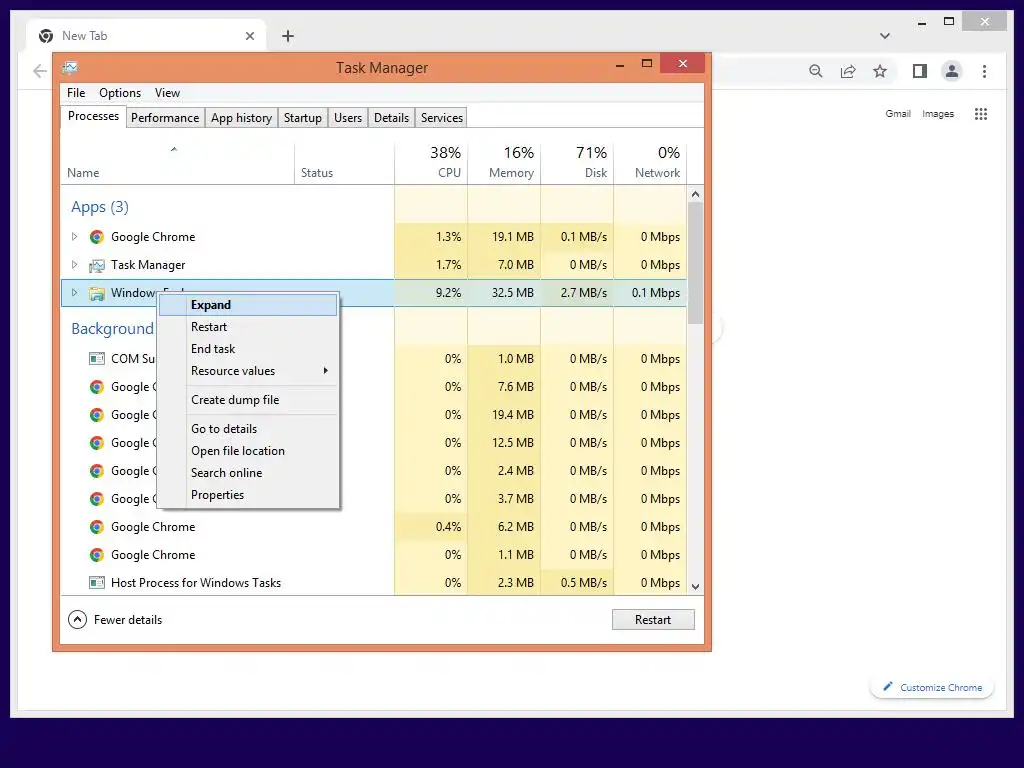Click the Restart button at bottom right

653,620
